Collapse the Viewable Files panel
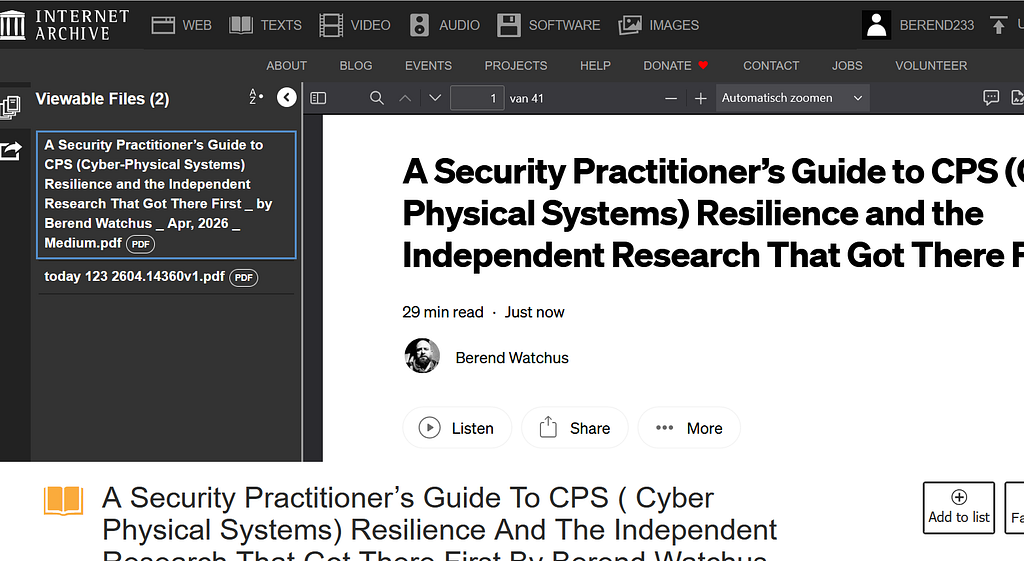The height and width of the screenshot is (561, 1024). click(287, 97)
